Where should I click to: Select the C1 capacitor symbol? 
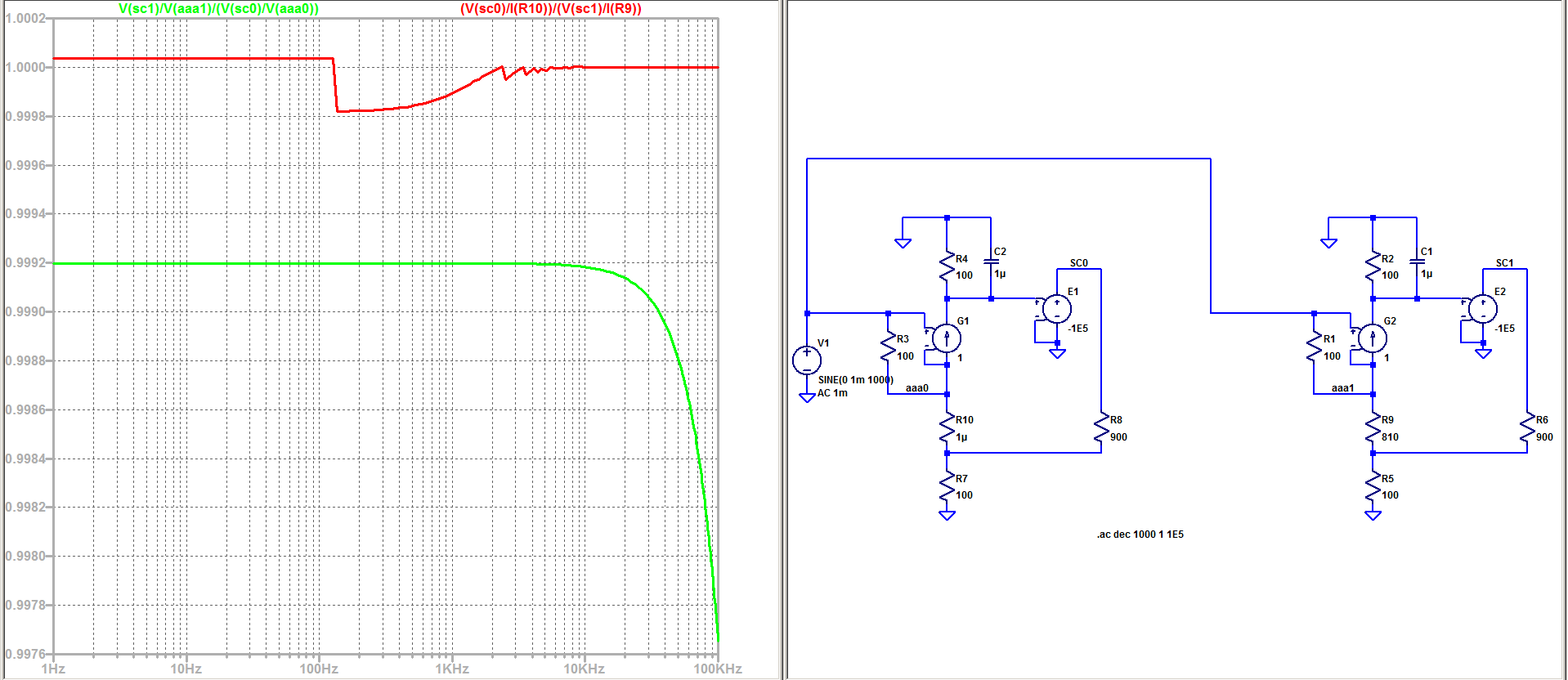[x=1417, y=262]
